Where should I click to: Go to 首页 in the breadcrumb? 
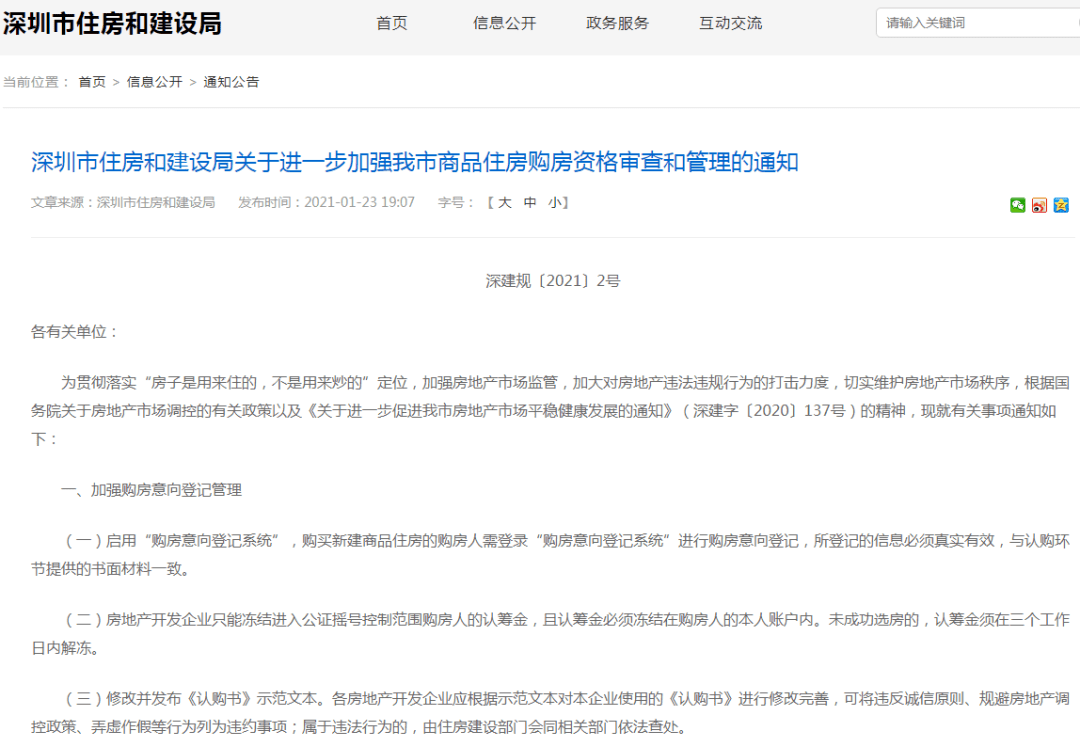click(92, 82)
